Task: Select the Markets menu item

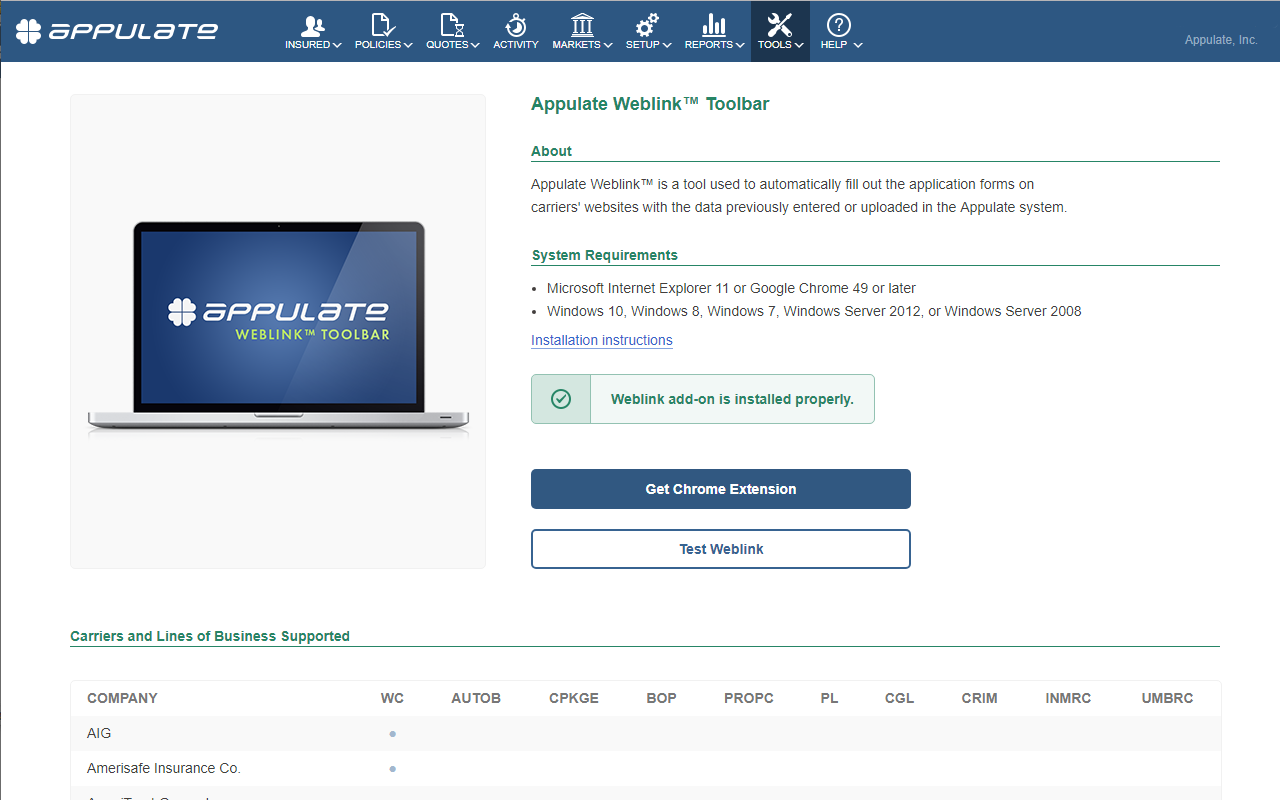Action: (577, 44)
